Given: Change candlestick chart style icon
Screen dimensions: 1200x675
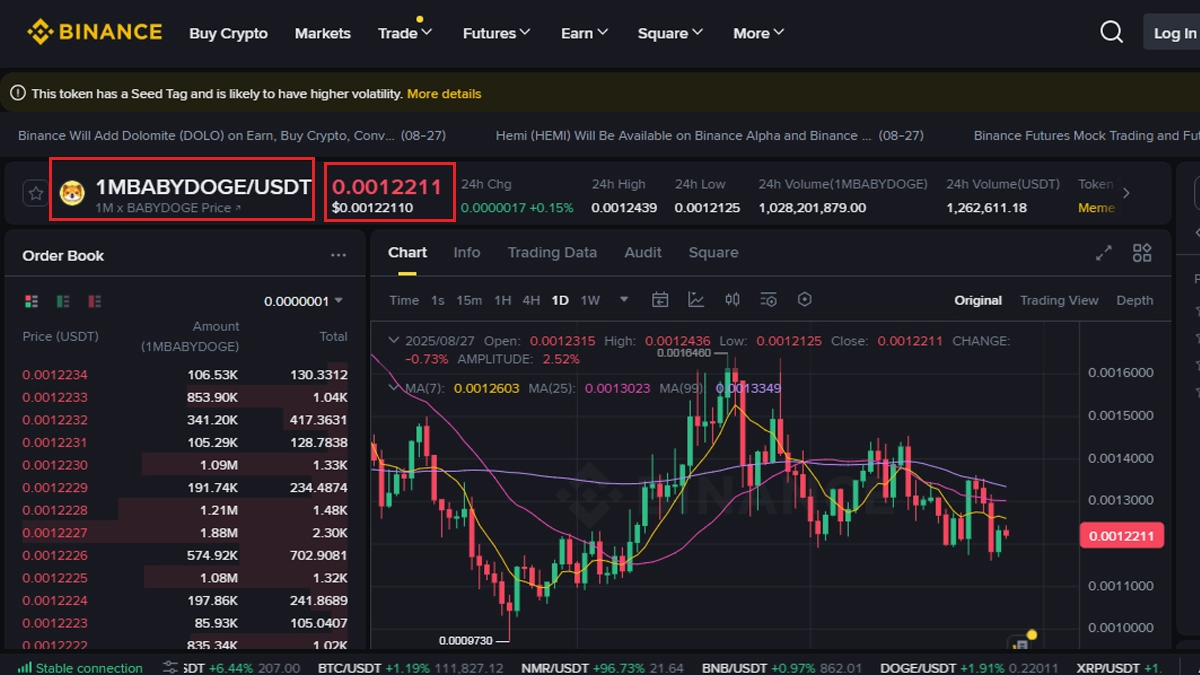Looking at the screenshot, I should click(x=732, y=300).
